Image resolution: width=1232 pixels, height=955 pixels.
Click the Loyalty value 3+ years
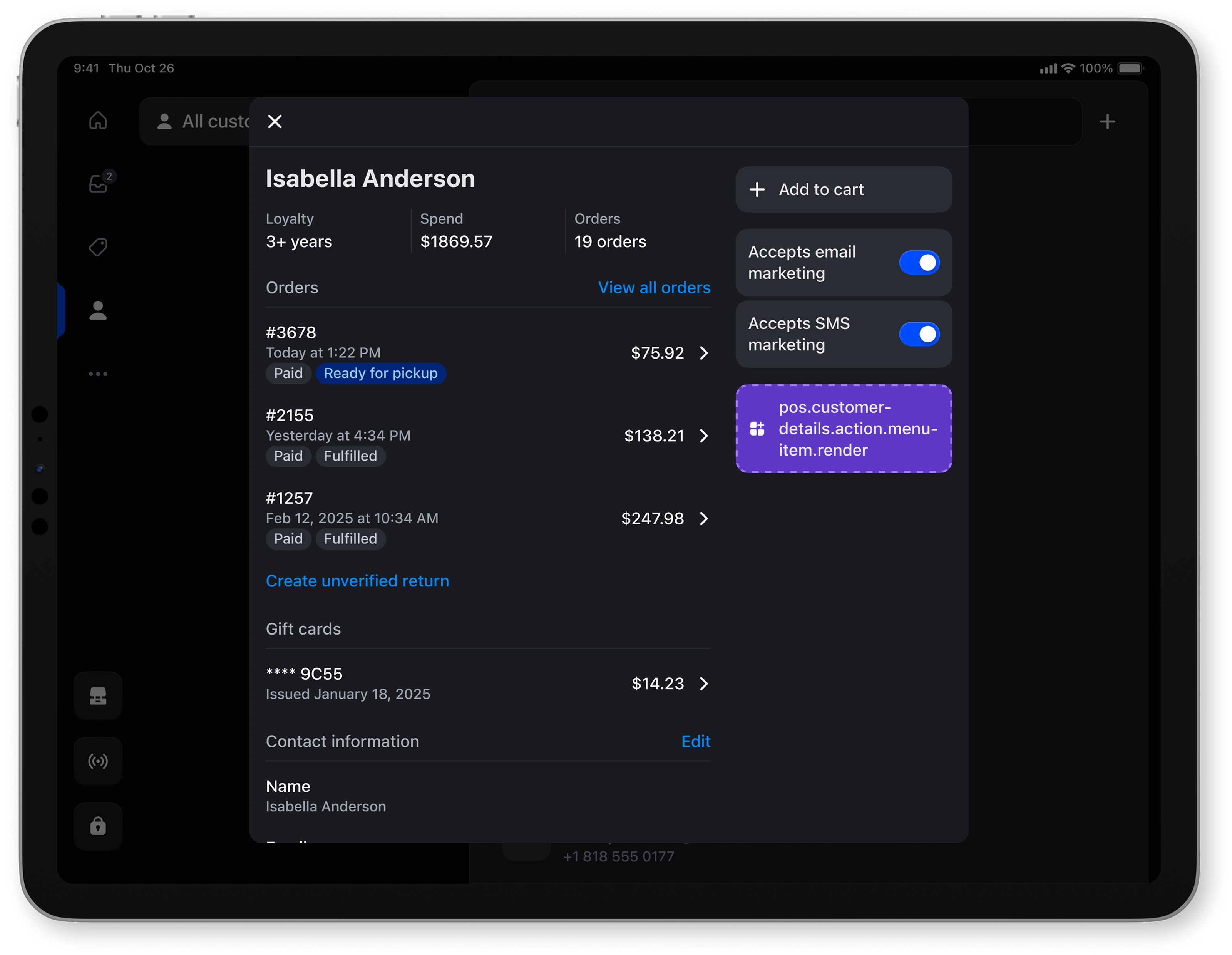pos(299,242)
